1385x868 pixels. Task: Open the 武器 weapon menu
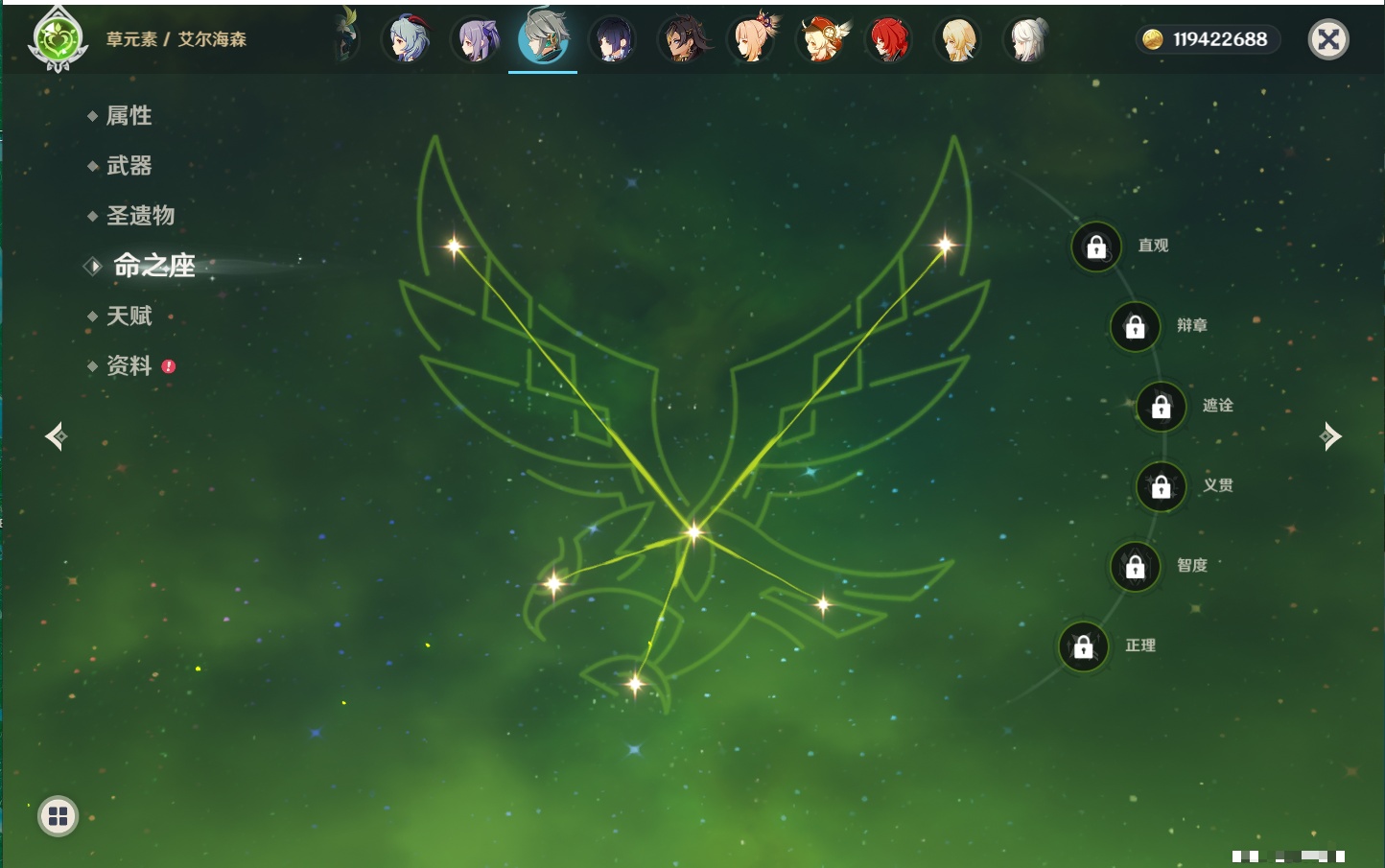pyautogui.click(x=129, y=166)
